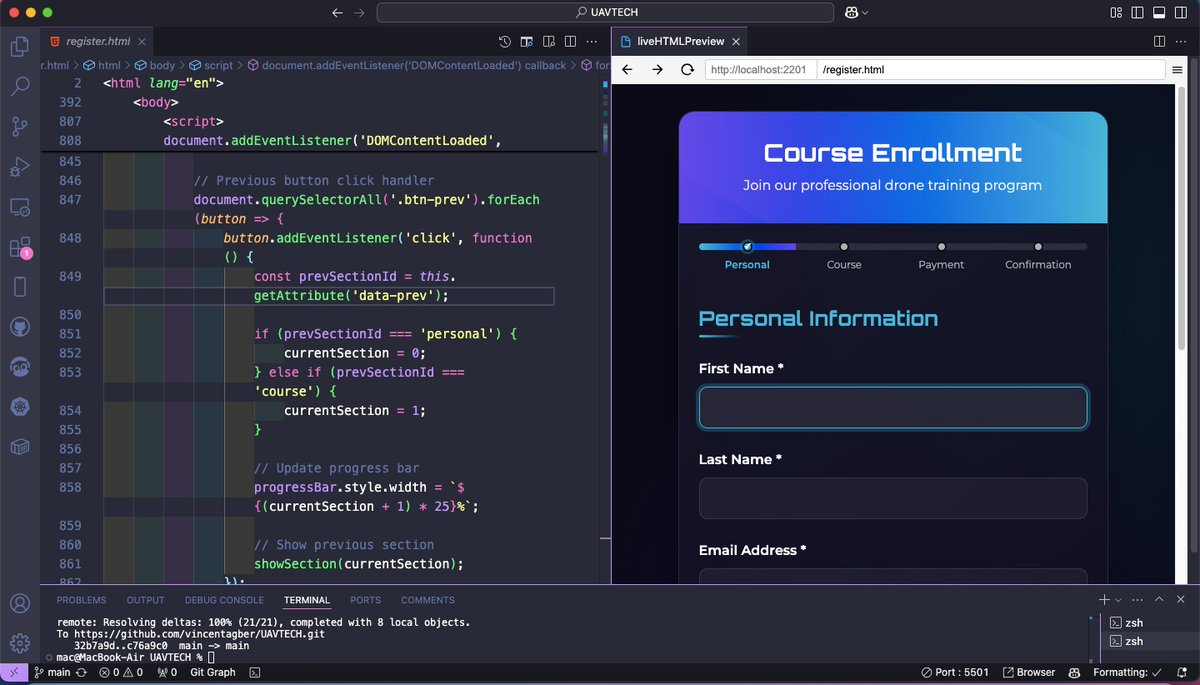
Task: Open customize layout button
Action: 1115,12
